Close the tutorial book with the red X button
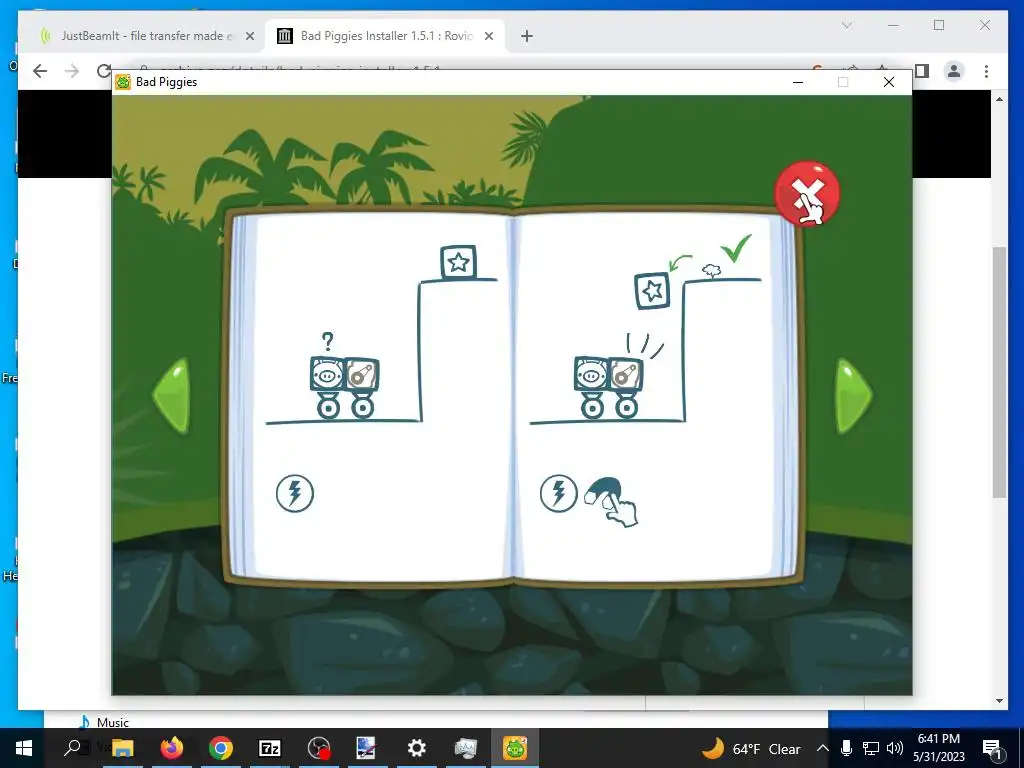The image size is (1024, 768). [x=807, y=194]
